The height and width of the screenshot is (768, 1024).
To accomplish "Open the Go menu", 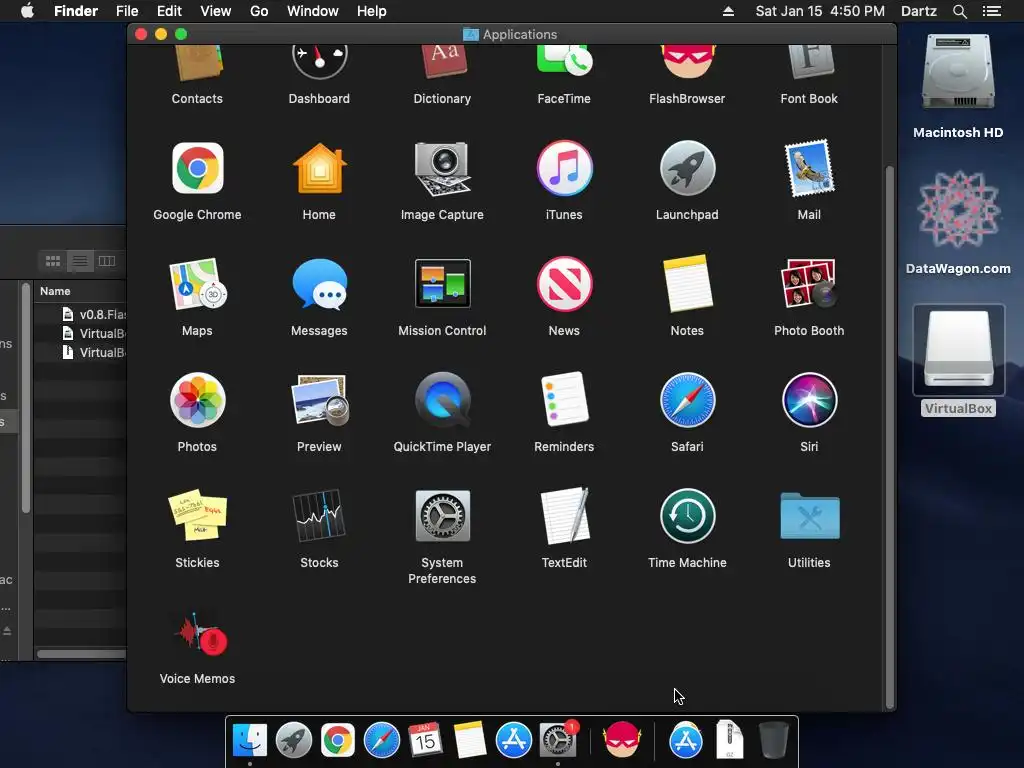I will [x=259, y=11].
